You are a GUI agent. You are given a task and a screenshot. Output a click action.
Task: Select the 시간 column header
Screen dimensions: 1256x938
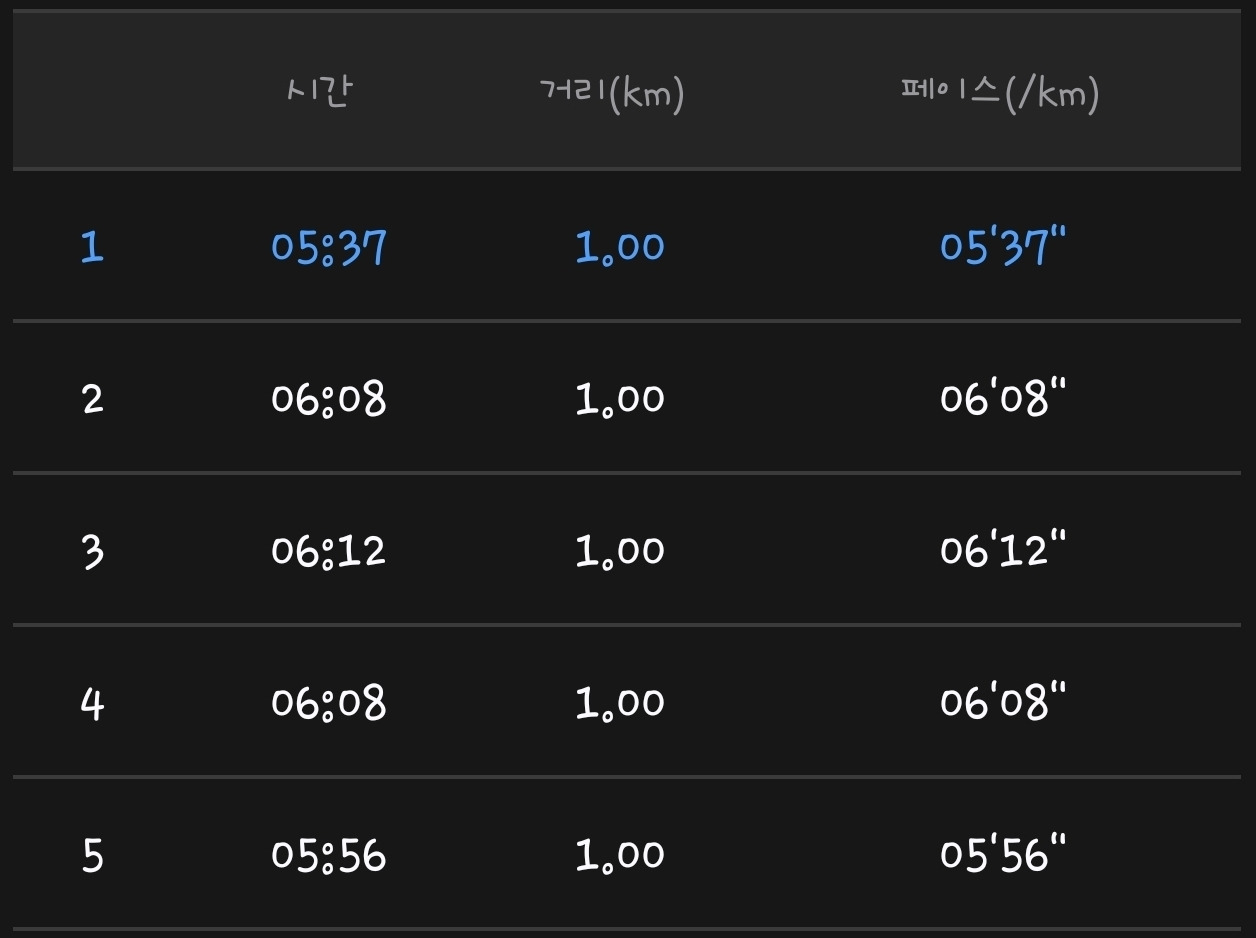(x=319, y=92)
